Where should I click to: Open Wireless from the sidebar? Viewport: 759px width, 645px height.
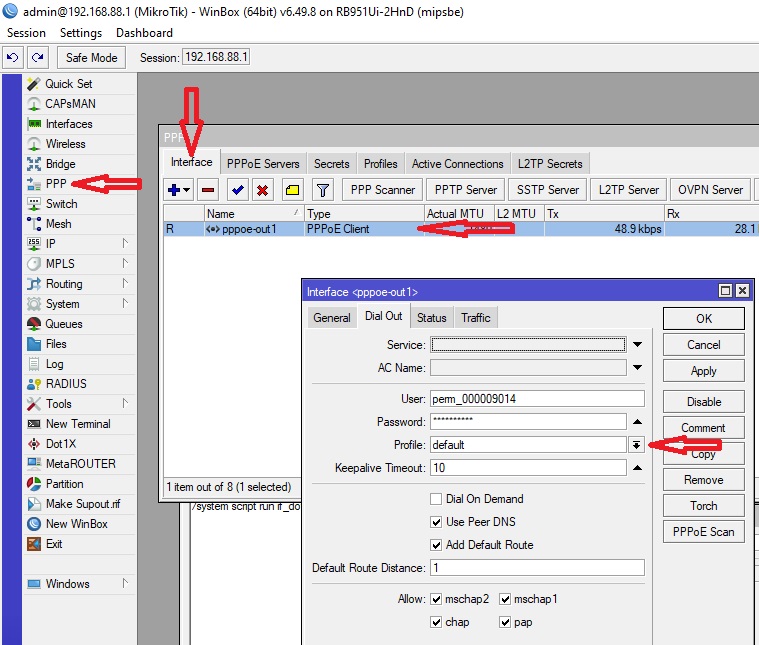(65, 144)
